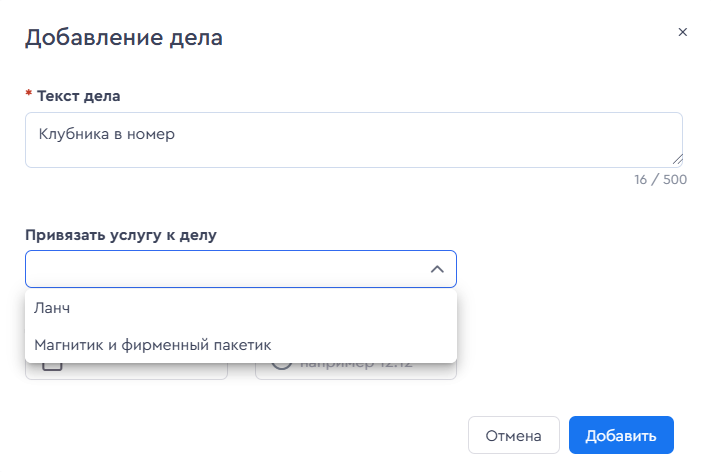The image size is (711, 472).
Task: Click the 16 / 500 character counter
Action: pos(661,180)
